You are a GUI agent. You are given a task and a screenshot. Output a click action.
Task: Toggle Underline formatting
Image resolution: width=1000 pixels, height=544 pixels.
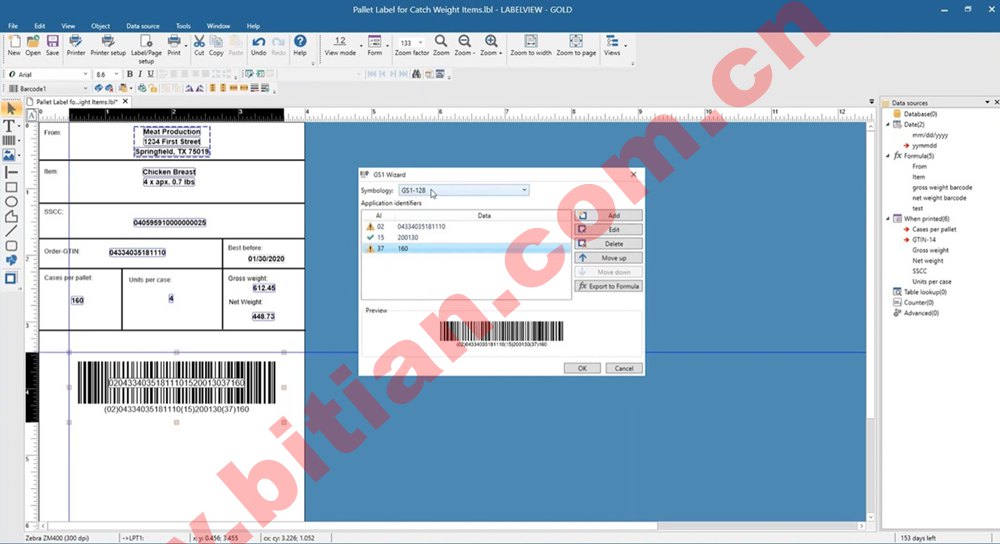pos(151,74)
